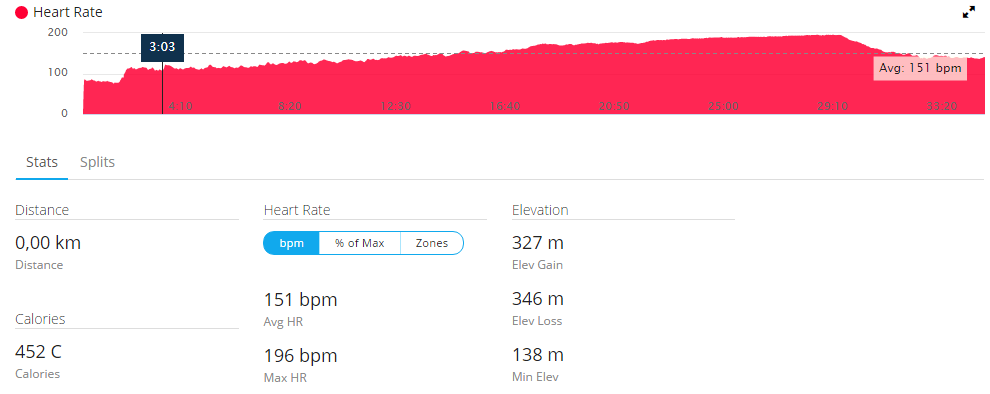Select the bpm heart rate view

(x=291, y=243)
